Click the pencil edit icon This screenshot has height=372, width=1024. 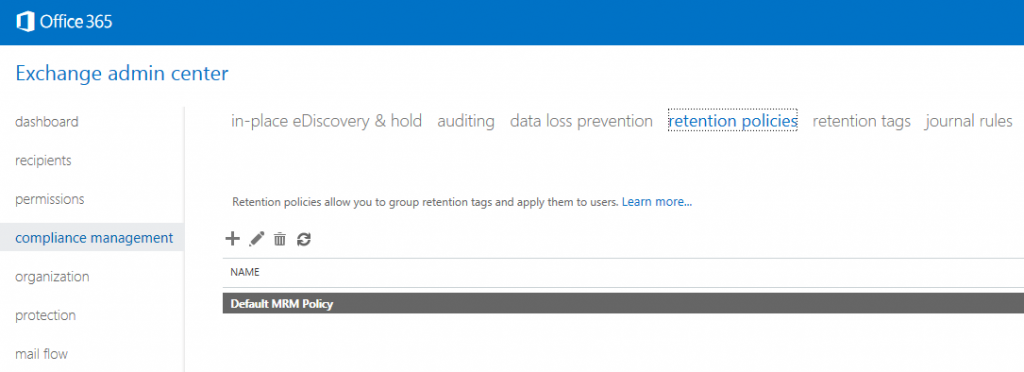(257, 240)
